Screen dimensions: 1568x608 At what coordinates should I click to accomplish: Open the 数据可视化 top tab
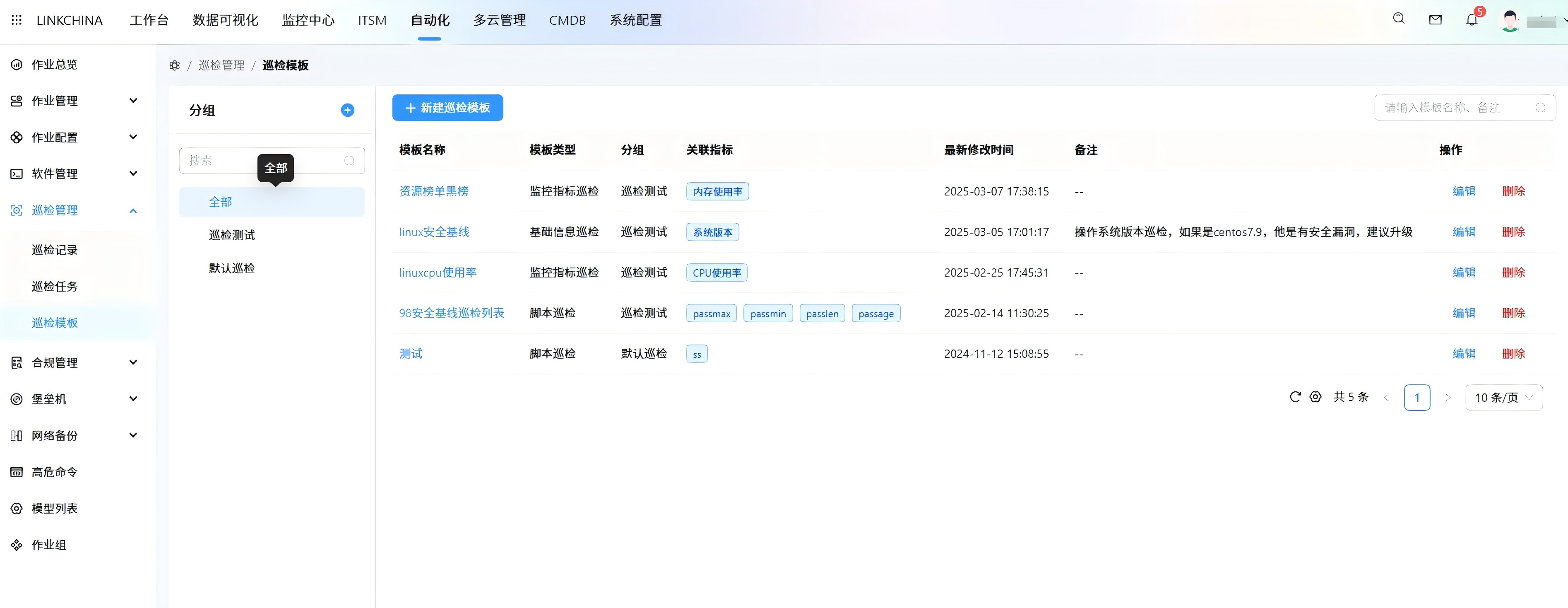tap(225, 20)
